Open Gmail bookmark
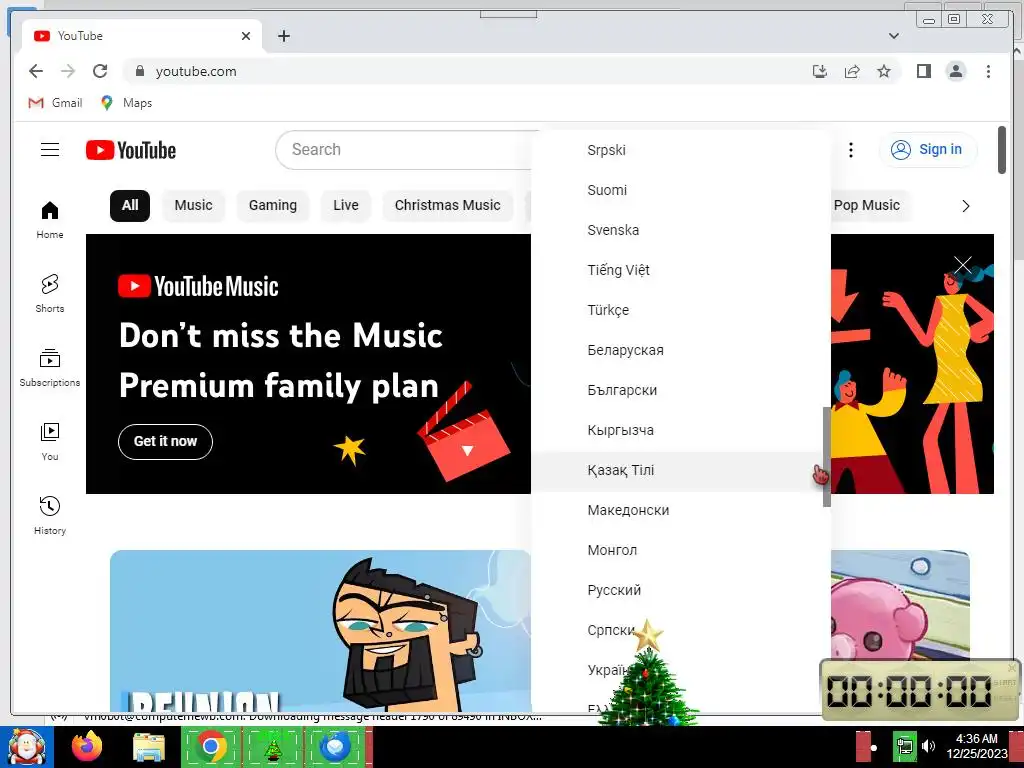The width and height of the screenshot is (1024, 768). pos(56,103)
